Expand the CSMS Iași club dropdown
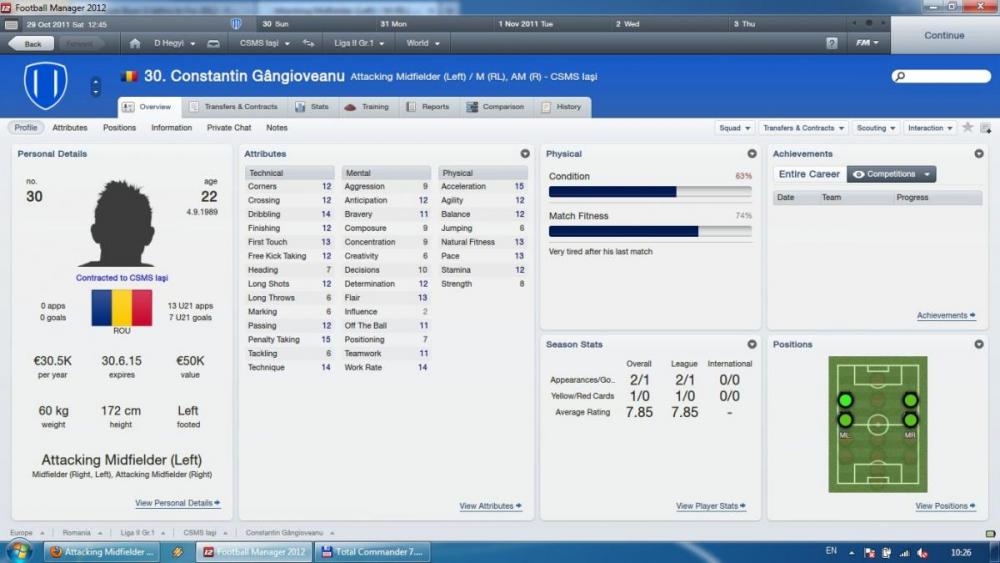Image resolution: width=1000 pixels, height=563 pixels. pyautogui.click(x=265, y=43)
